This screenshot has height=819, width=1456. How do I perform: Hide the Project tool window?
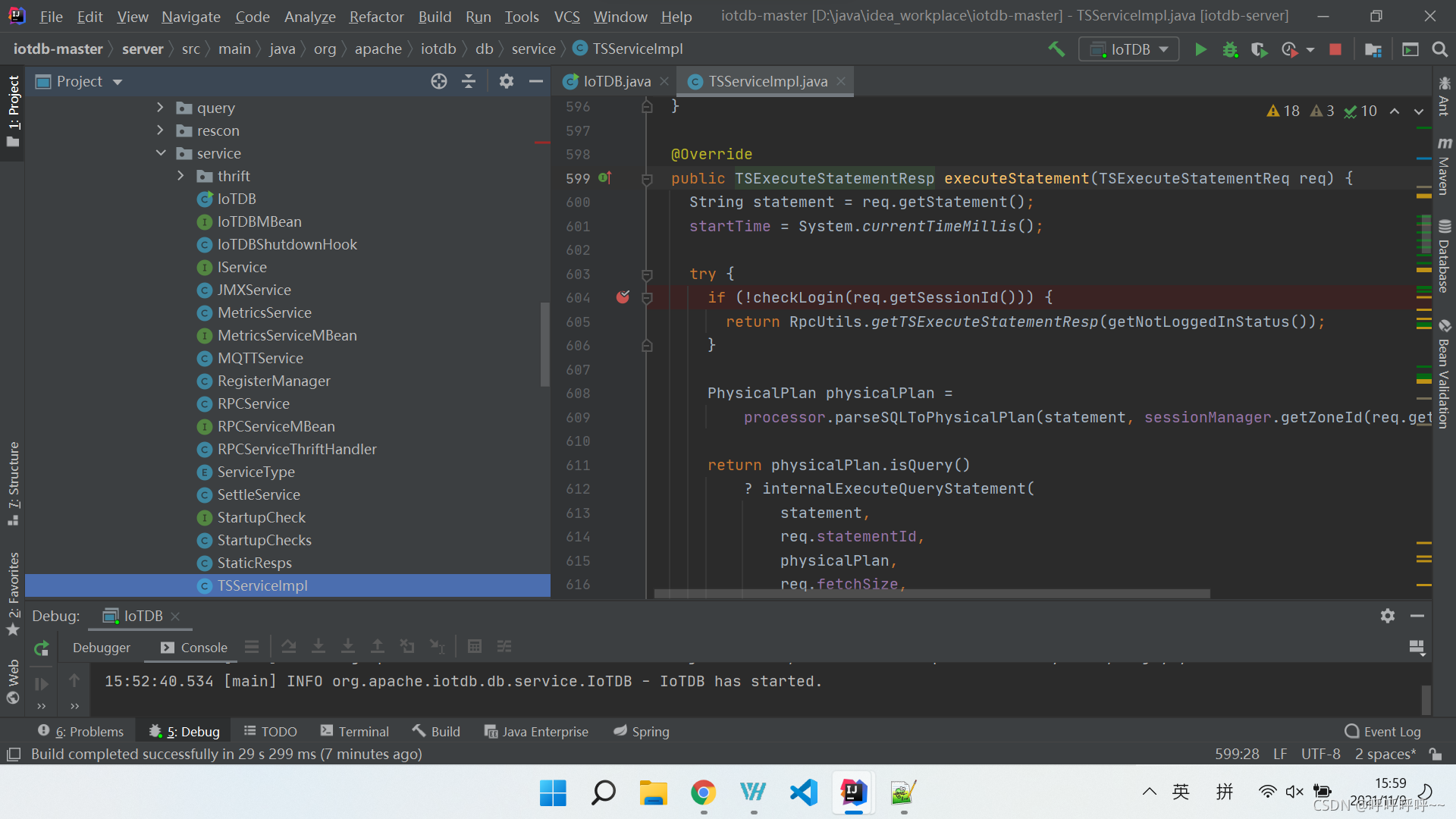click(536, 81)
